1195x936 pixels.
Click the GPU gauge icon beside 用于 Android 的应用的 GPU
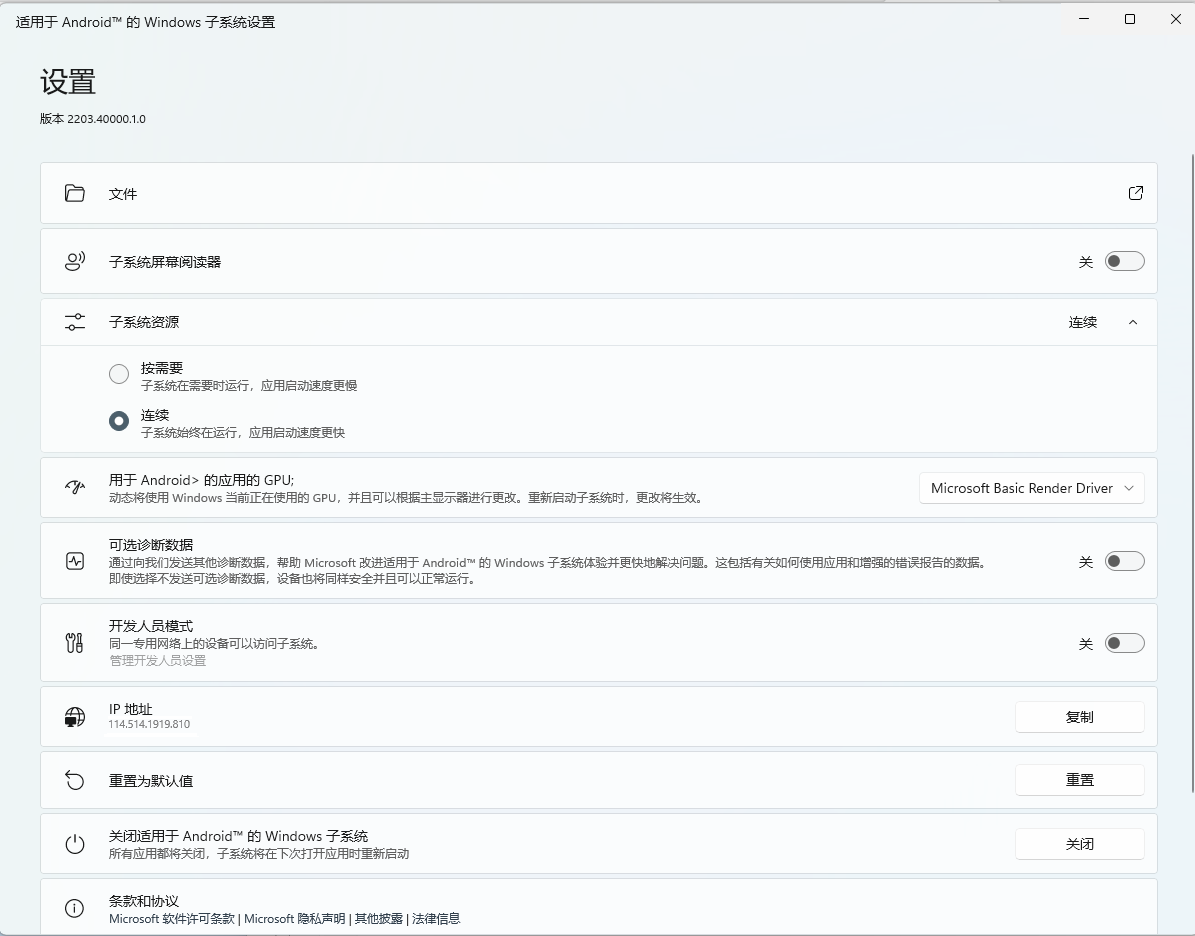[75, 487]
